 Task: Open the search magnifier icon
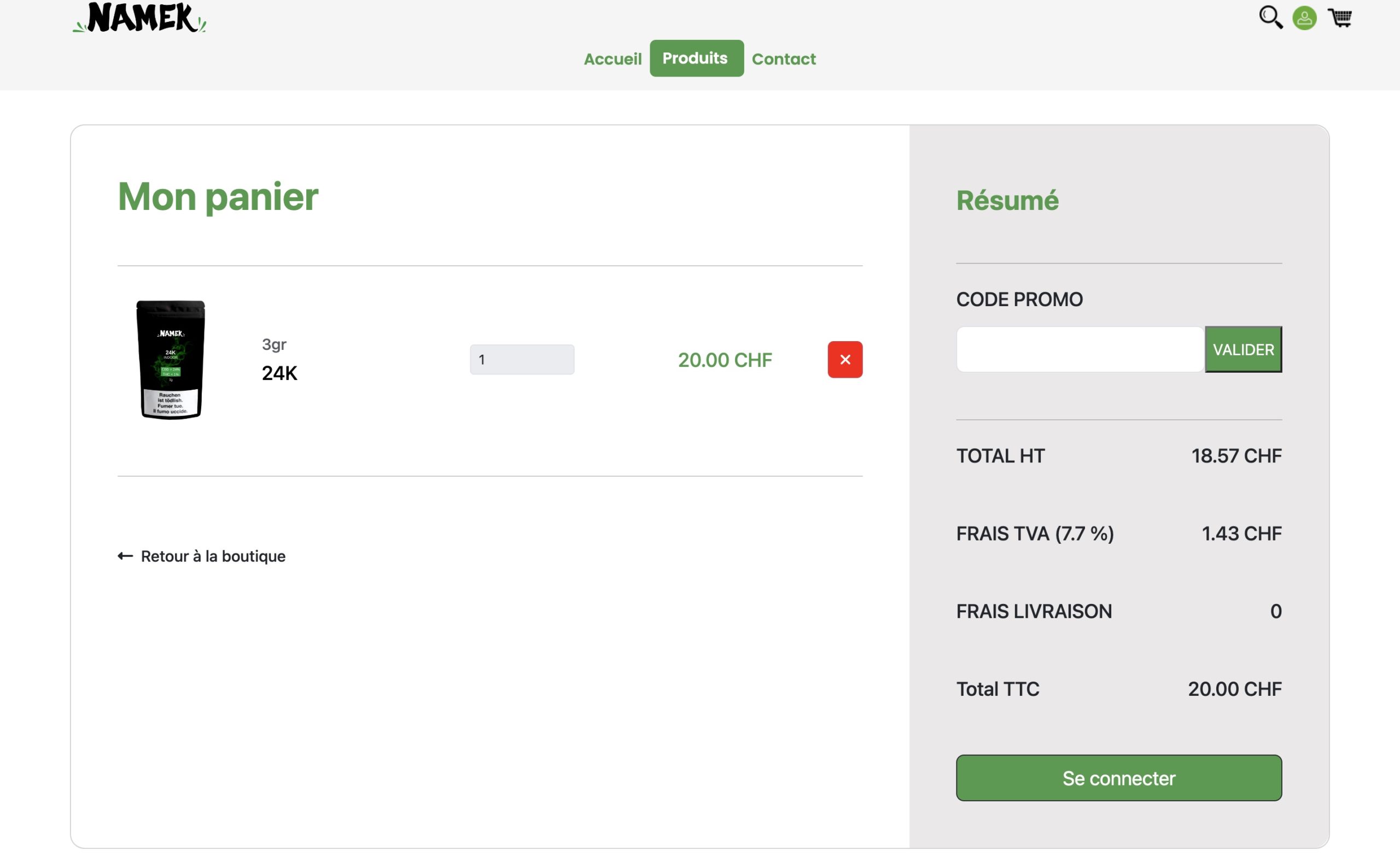(1270, 17)
